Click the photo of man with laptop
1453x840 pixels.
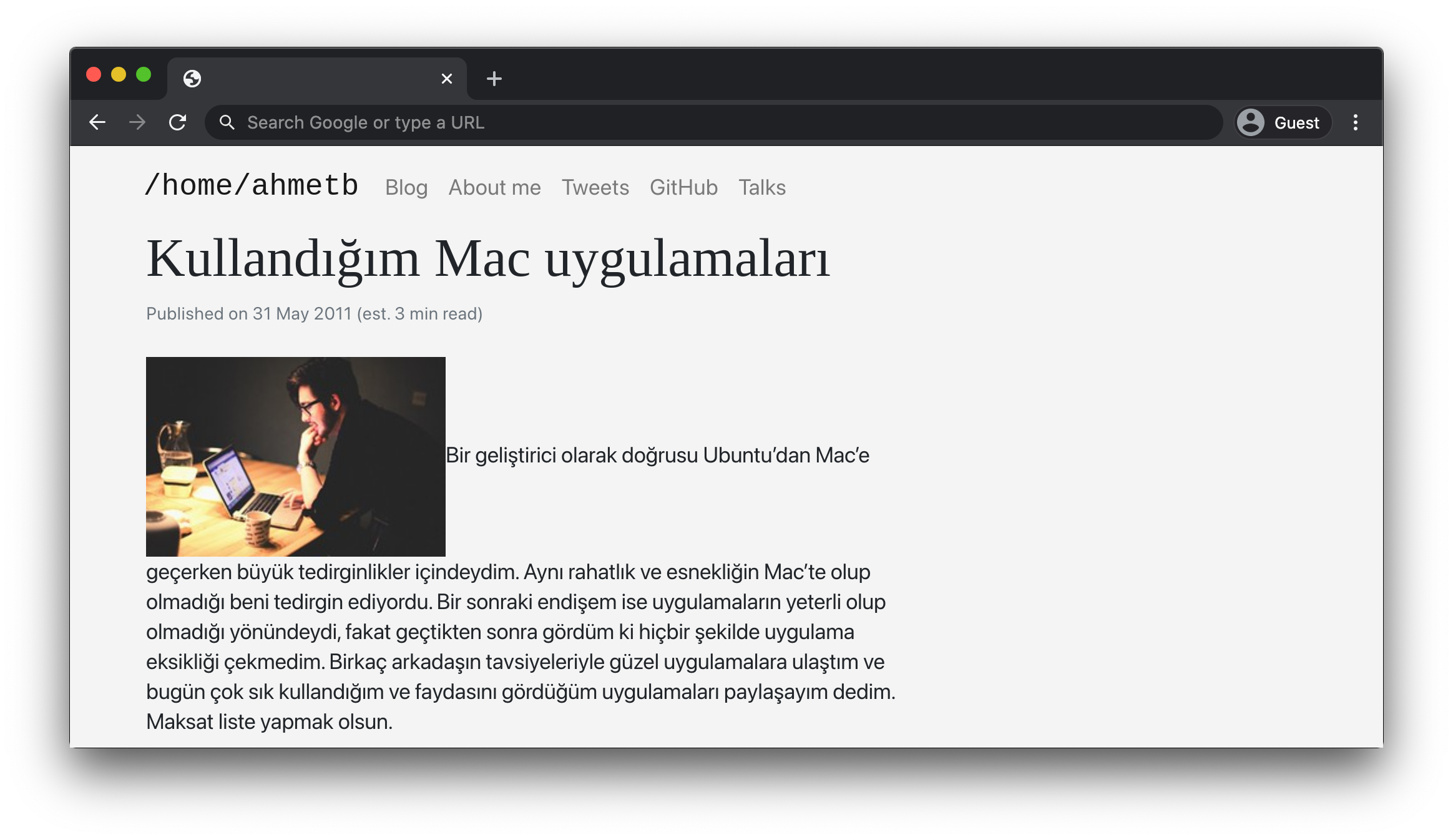point(296,456)
